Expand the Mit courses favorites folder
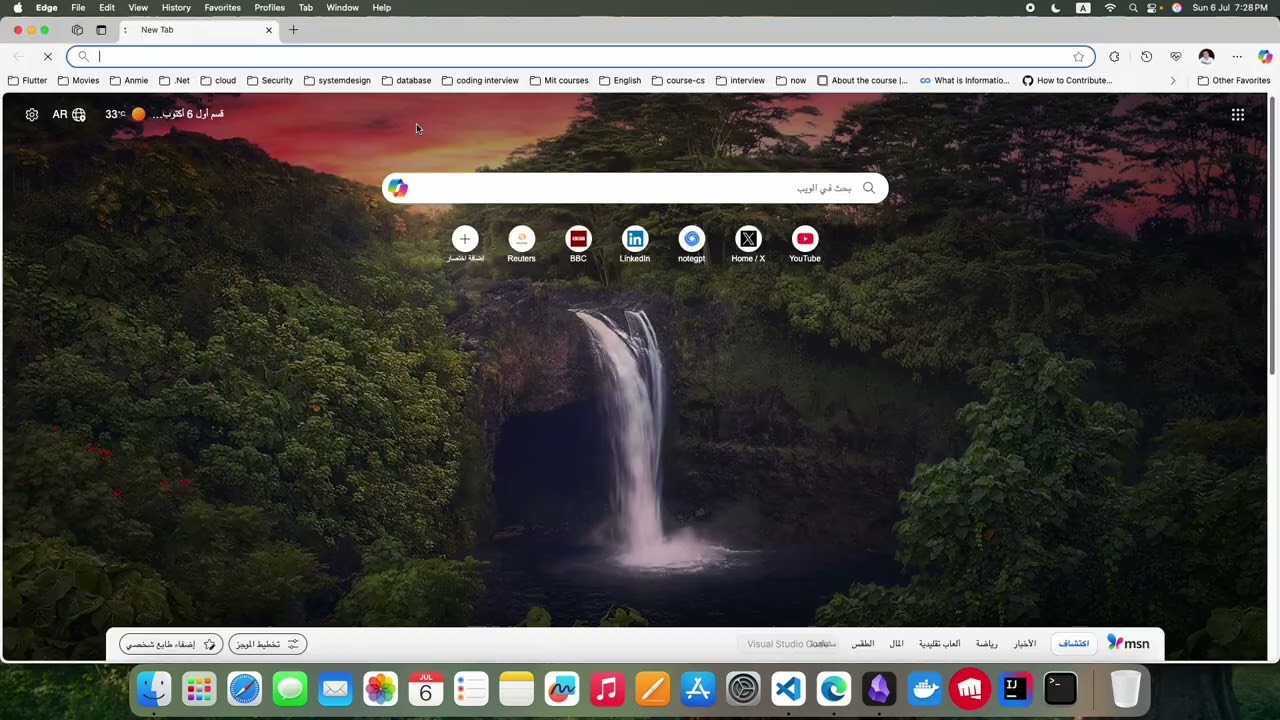Image resolution: width=1280 pixels, height=720 pixels. click(559, 80)
